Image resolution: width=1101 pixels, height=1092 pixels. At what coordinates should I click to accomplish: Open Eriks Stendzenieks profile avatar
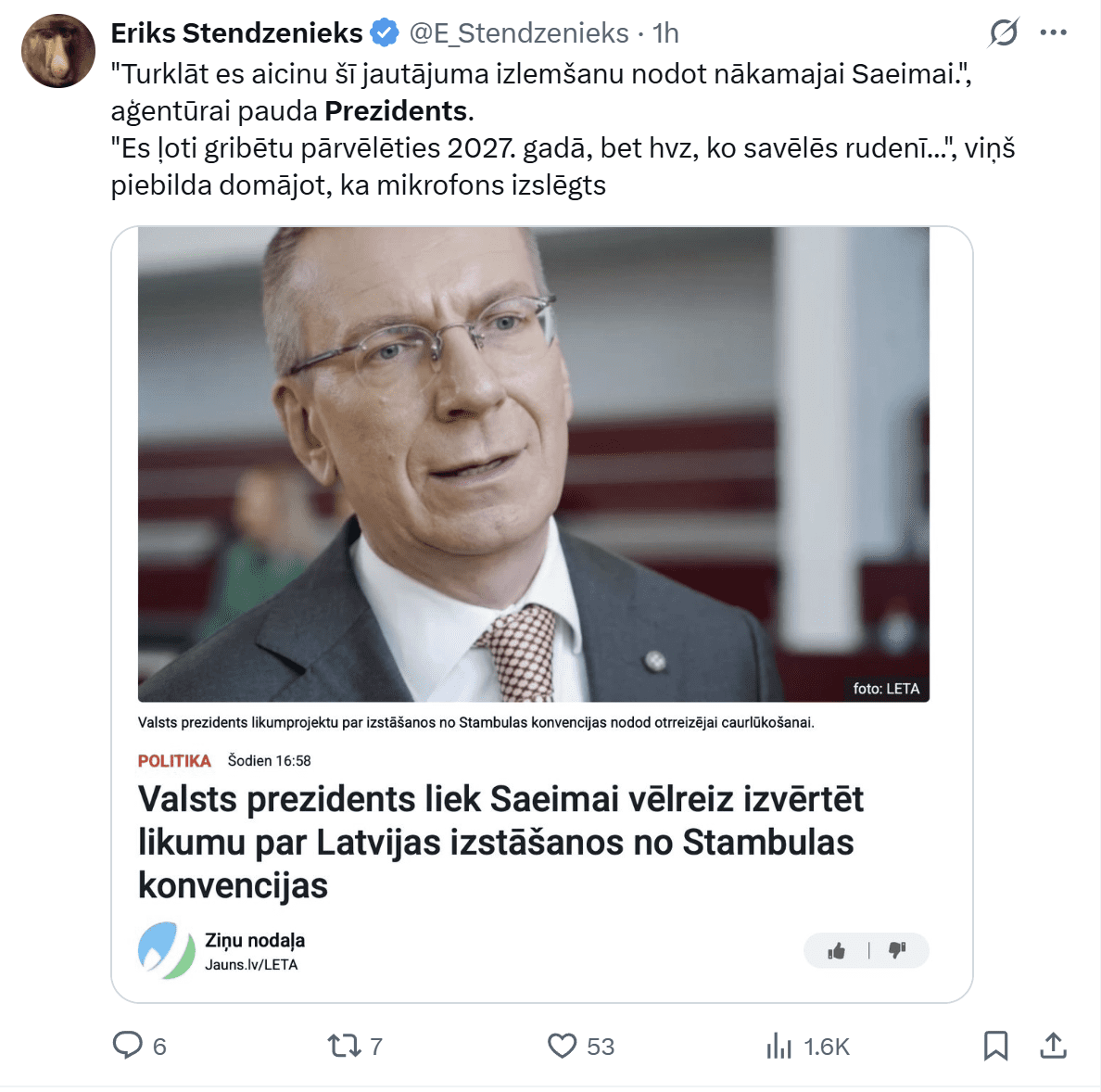coord(58,51)
